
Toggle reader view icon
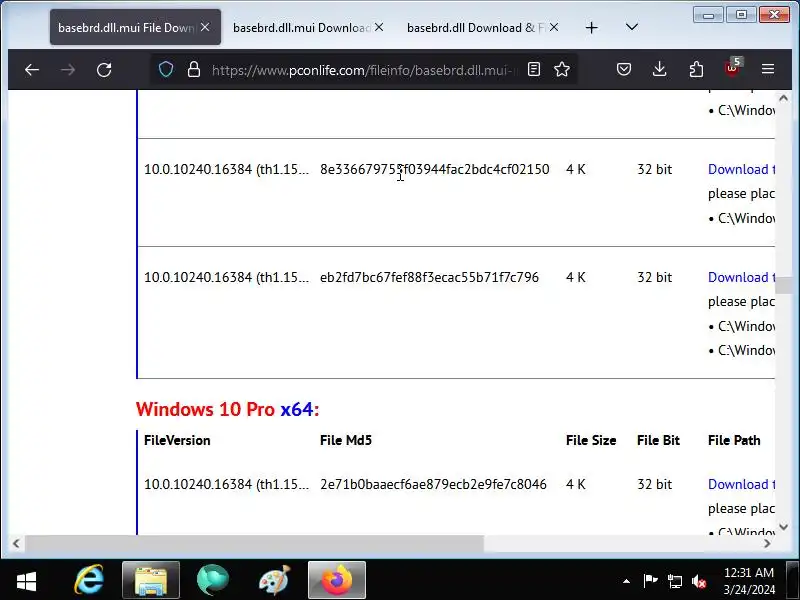[534, 69]
